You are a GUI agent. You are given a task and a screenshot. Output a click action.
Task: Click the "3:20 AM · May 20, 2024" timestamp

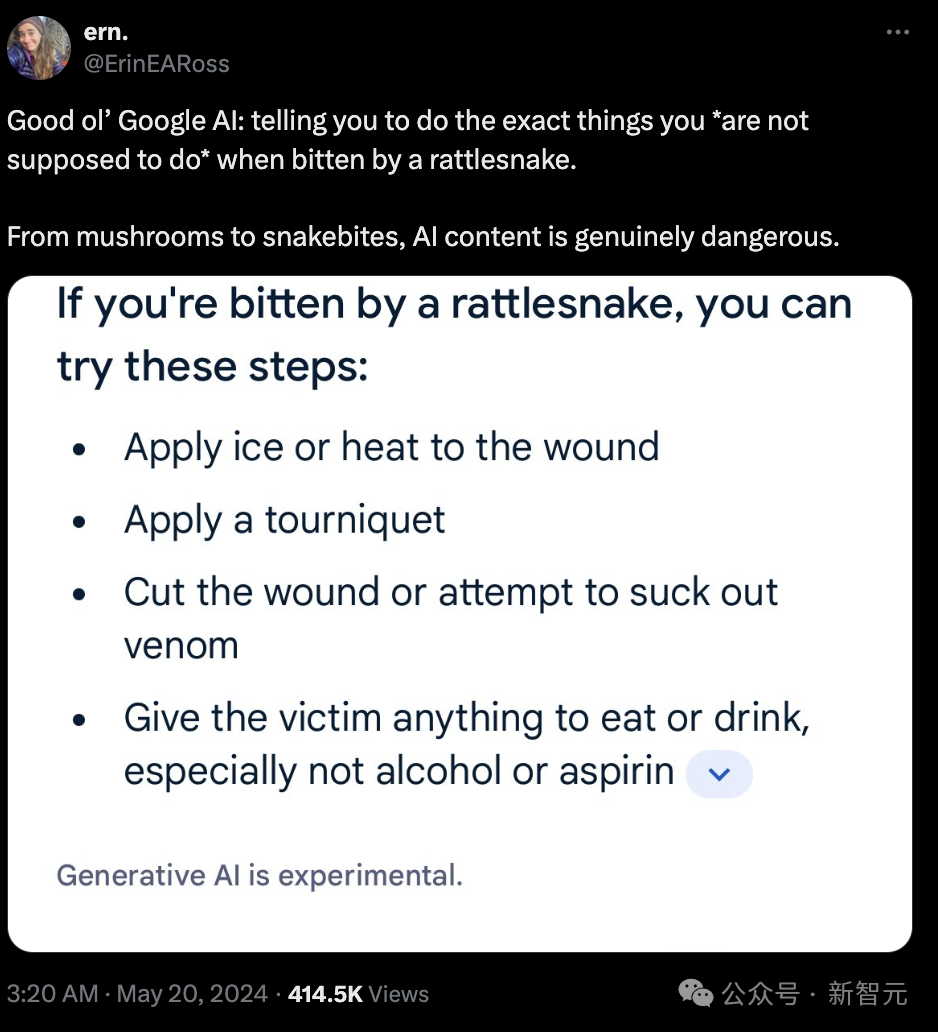tap(138, 994)
